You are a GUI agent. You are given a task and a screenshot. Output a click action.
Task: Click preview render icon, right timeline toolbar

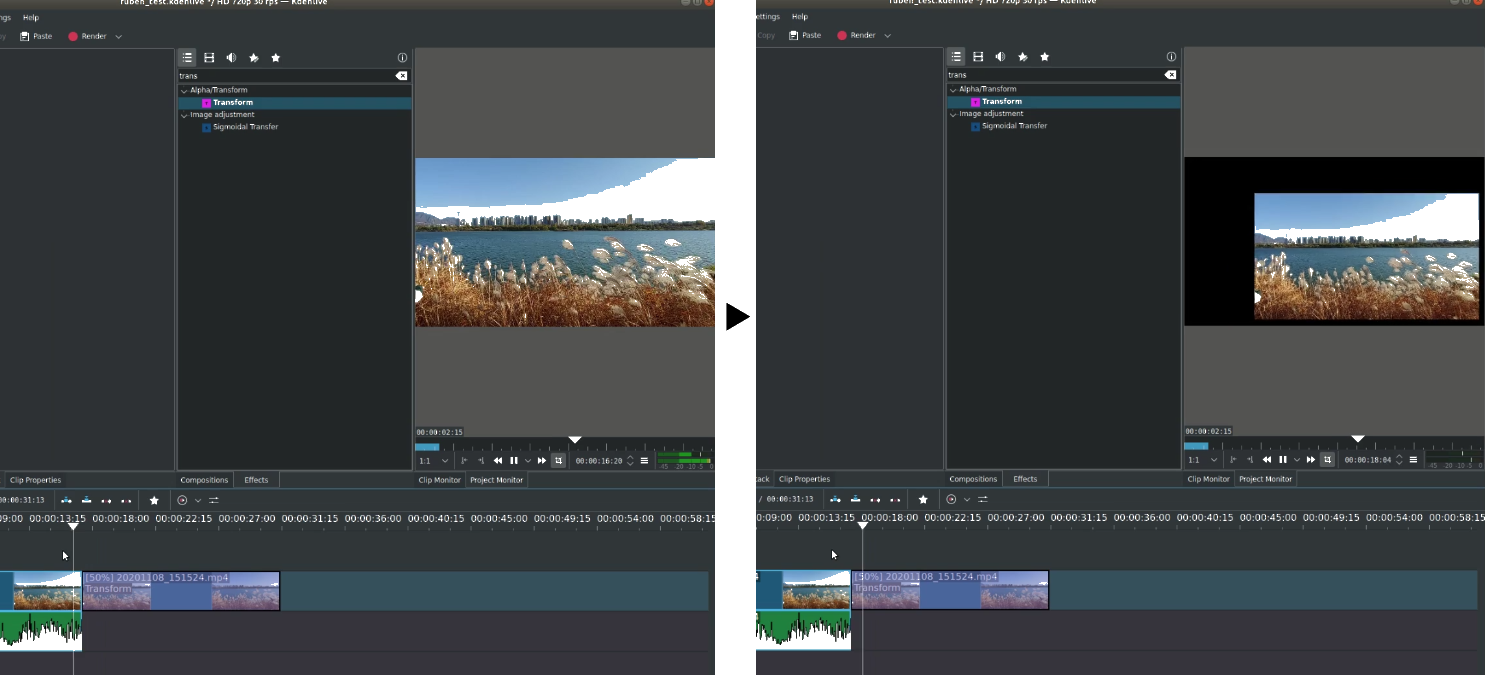coord(951,499)
